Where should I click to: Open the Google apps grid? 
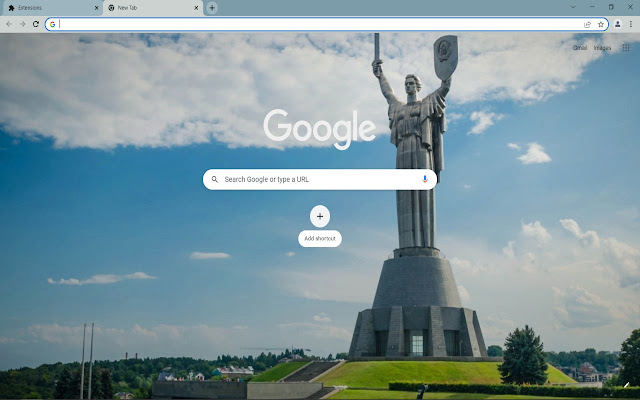coord(626,48)
